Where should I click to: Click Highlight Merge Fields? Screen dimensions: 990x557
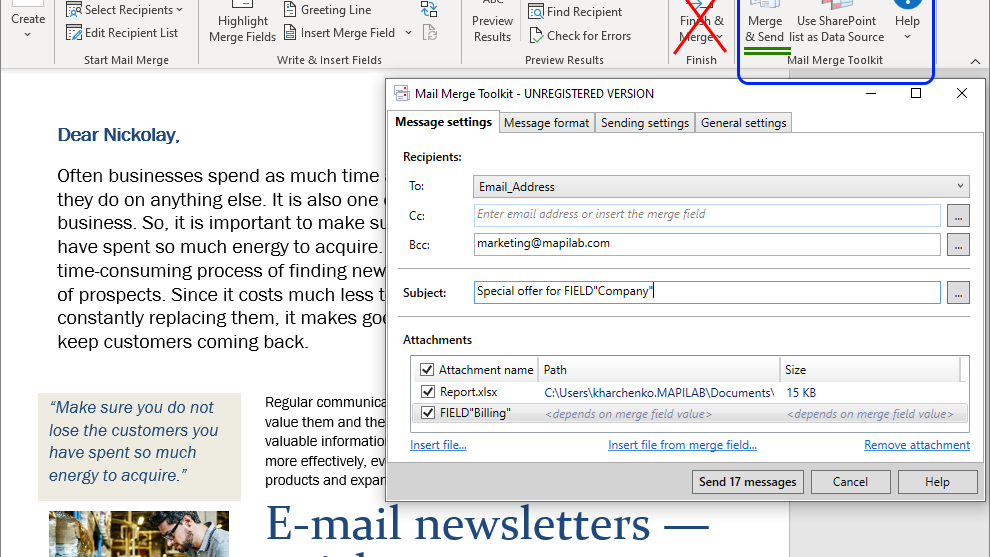tap(242, 24)
